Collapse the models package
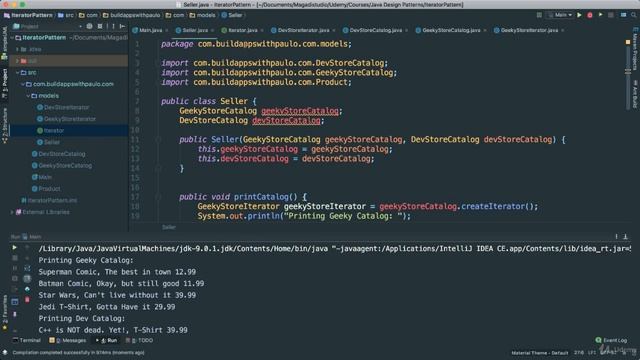The image size is (640, 360). pyautogui.click(x=28, y=96)
